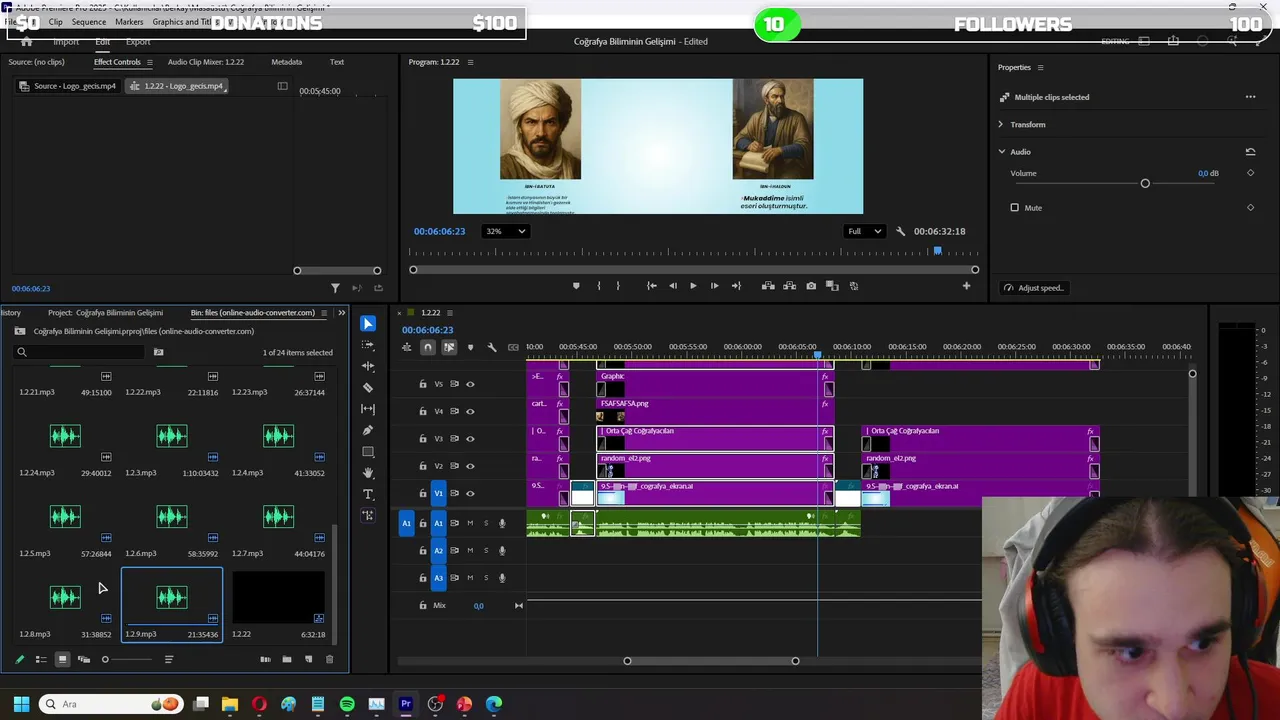
Task: Toggle the lock on track V4
Action: pos(423,411)
